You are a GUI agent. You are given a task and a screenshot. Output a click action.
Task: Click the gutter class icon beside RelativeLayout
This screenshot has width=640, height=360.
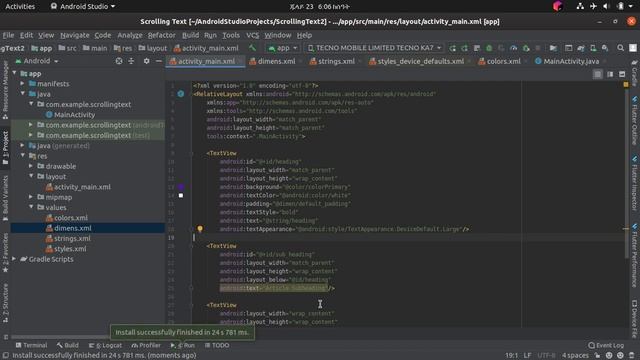pyautogui.click(x=180, y=94)
